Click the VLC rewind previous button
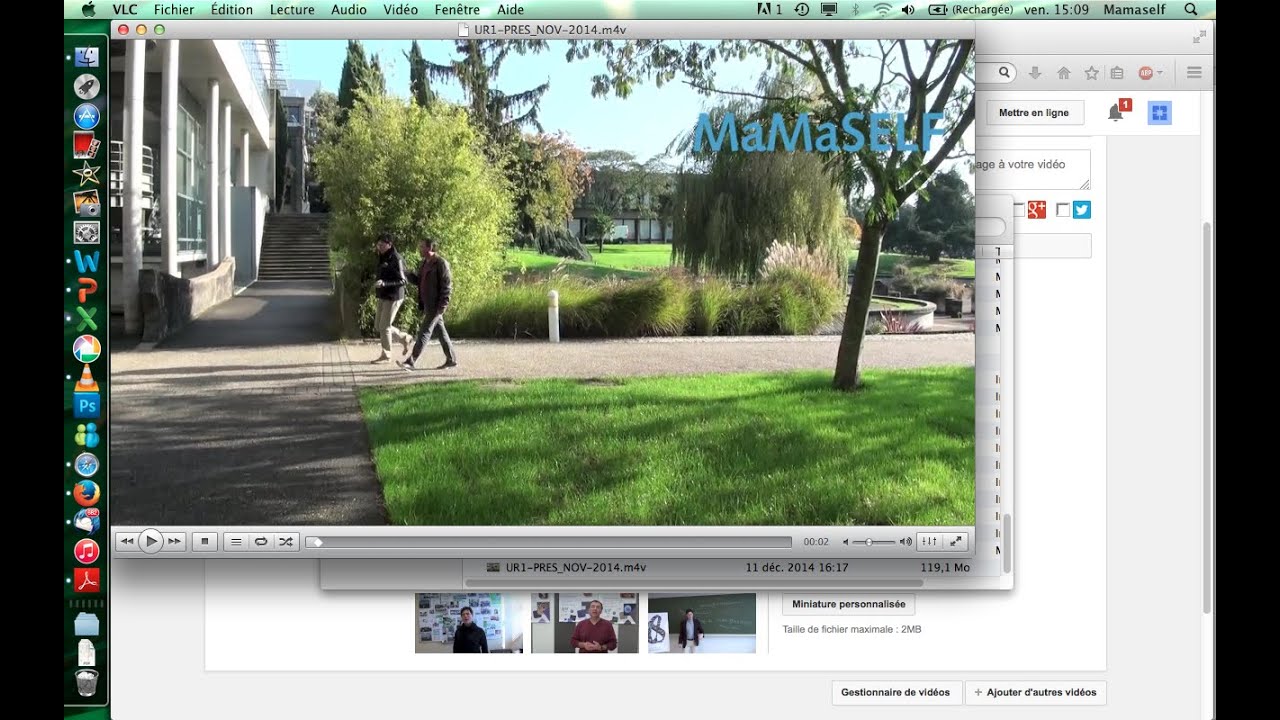1280x720 pixels. [126, 541]
